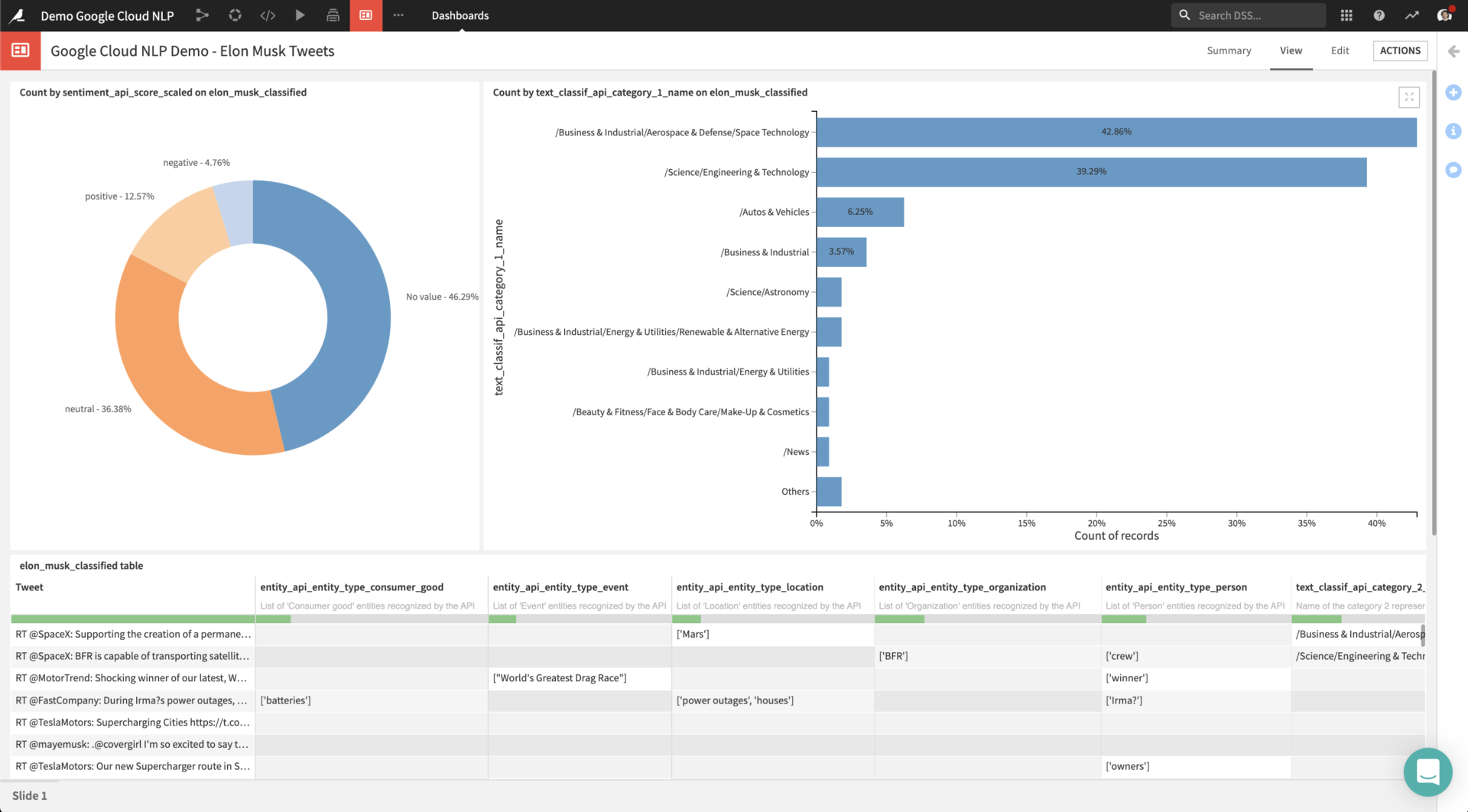The height and width of the screenshot is (812, 1468).
Task: Add a new insight with the plus button
Action: 1453,93
